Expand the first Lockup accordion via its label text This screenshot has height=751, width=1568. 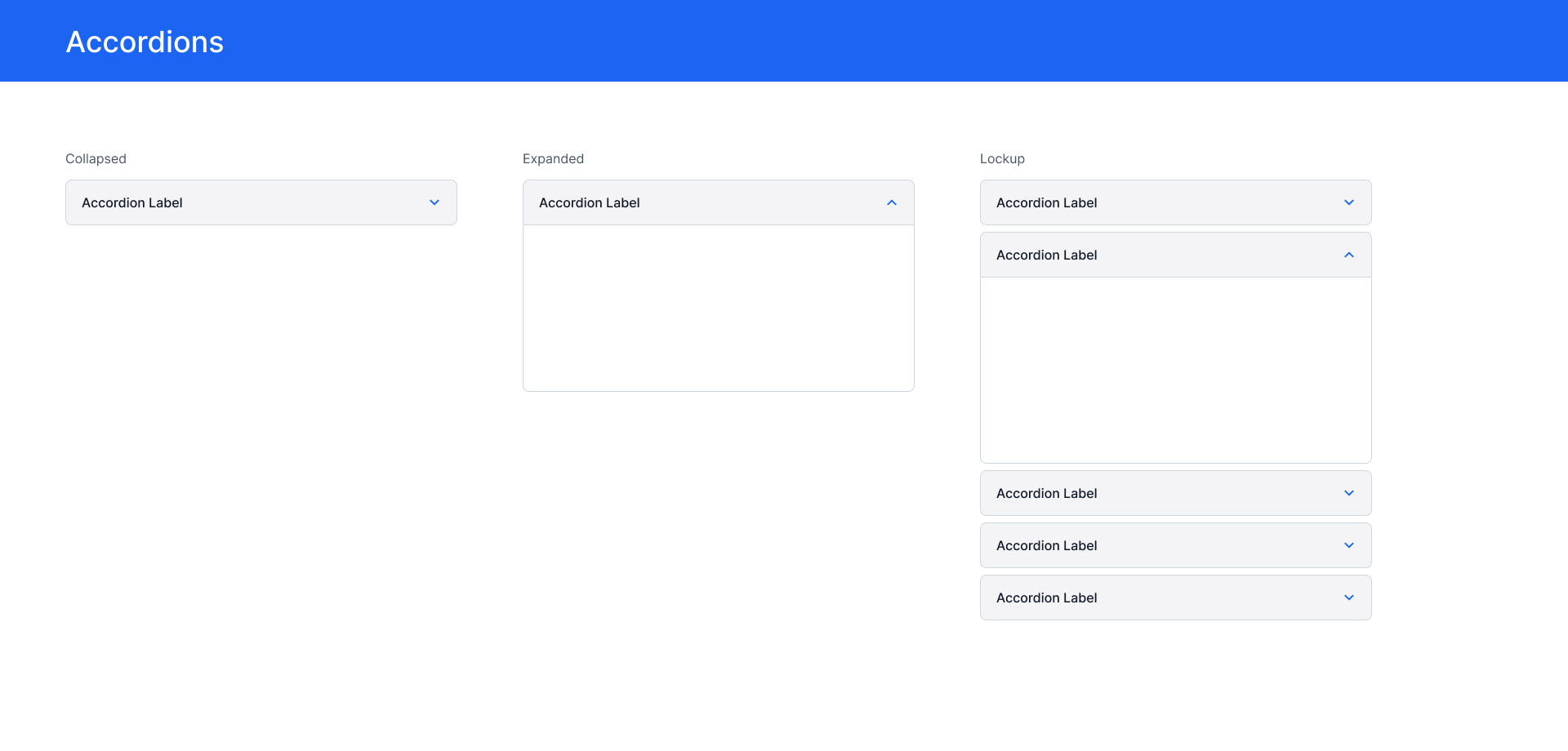[x=1047, y=202]
